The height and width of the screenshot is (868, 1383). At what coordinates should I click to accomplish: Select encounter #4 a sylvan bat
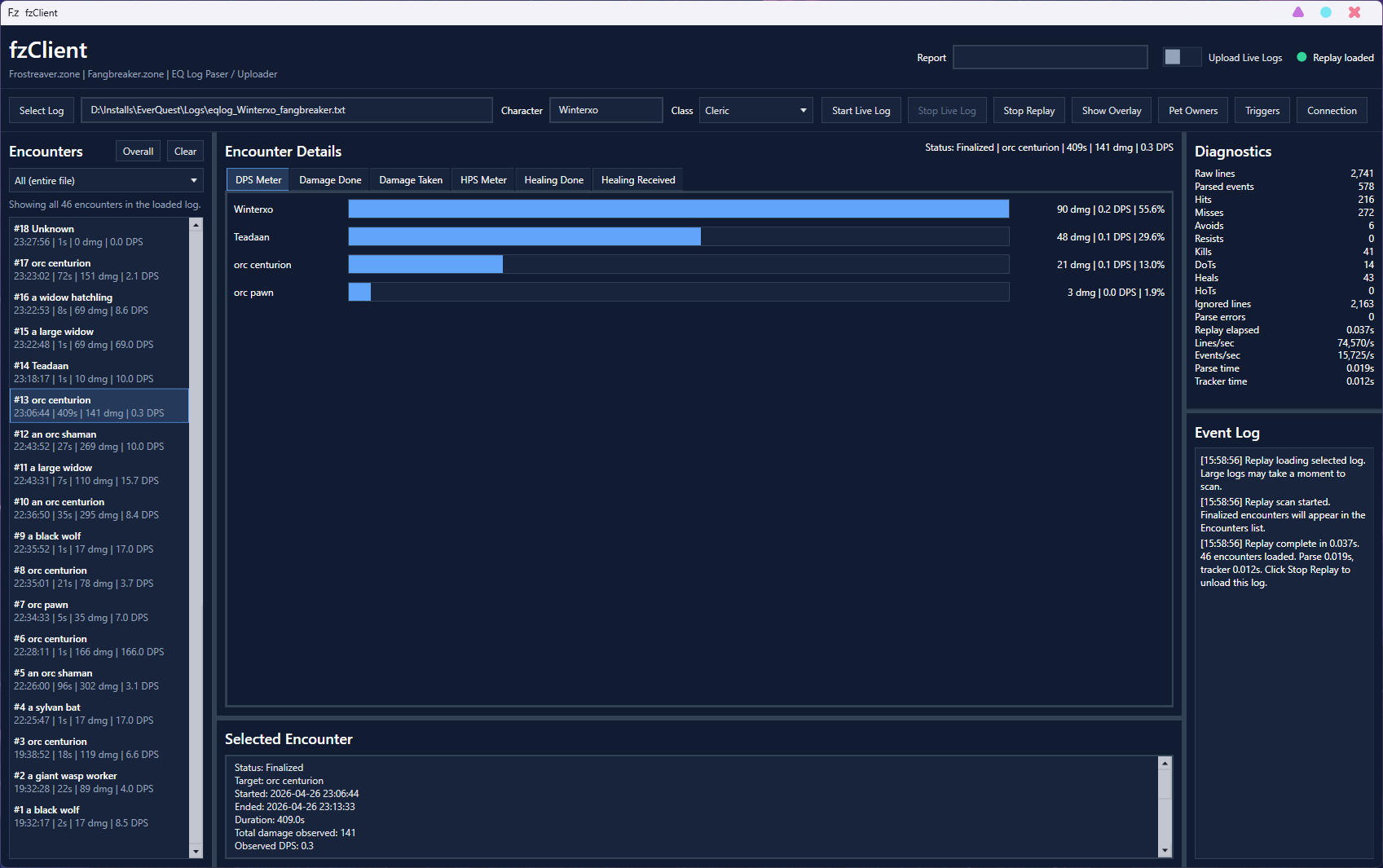[x=99, y=714]
